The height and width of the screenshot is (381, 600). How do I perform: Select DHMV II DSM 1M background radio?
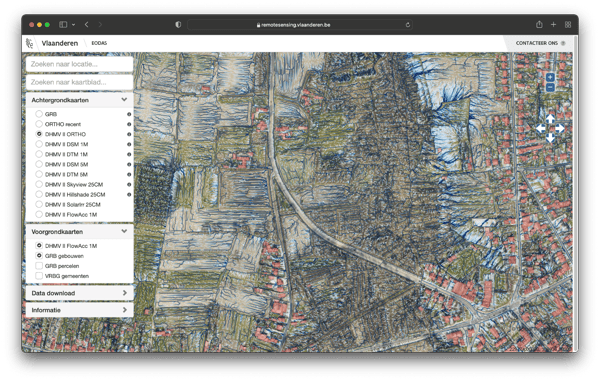[39, 144]
